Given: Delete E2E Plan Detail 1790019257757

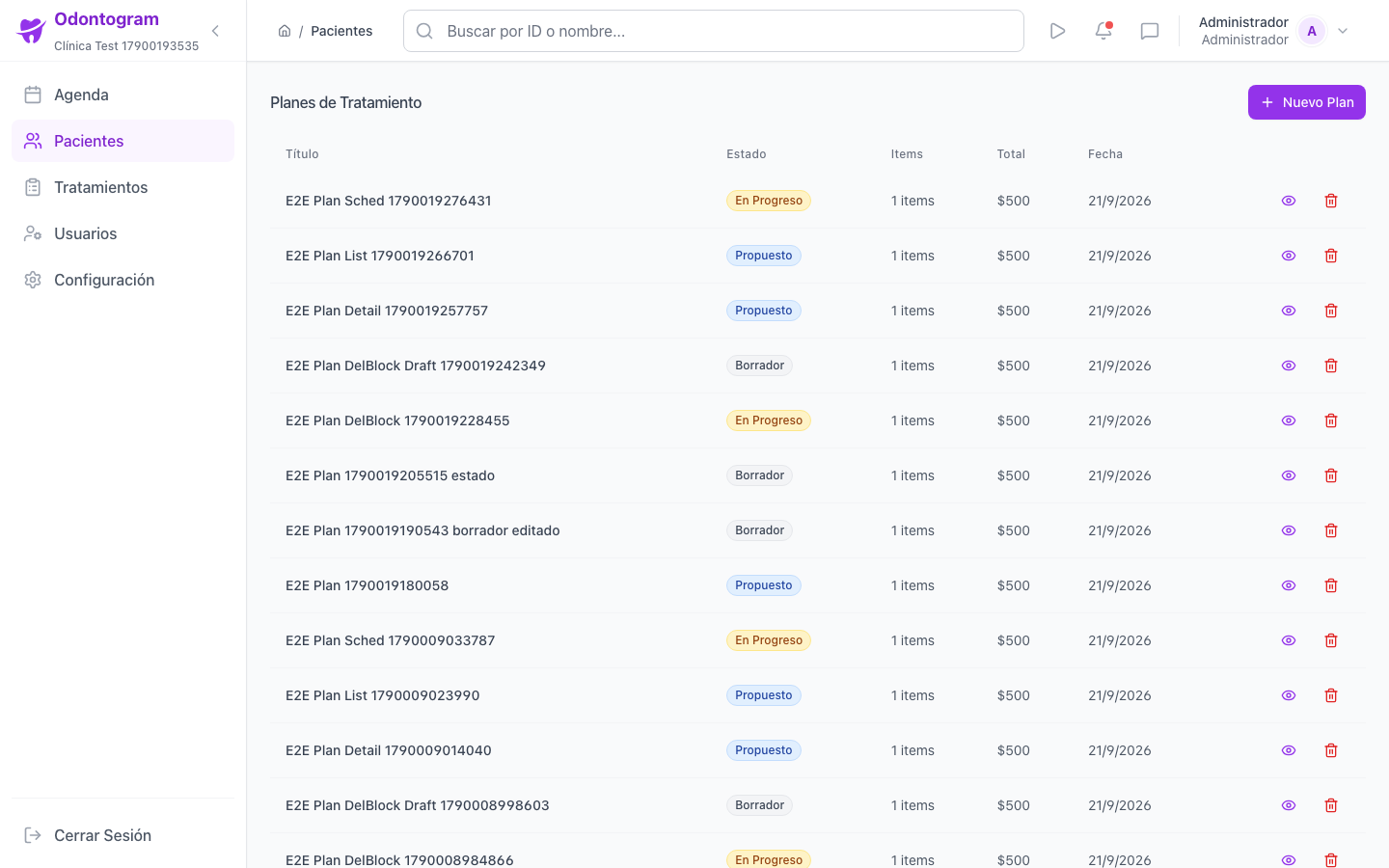Looking at the screenshot, I should pyautogui.click(x=1331, y=311).
